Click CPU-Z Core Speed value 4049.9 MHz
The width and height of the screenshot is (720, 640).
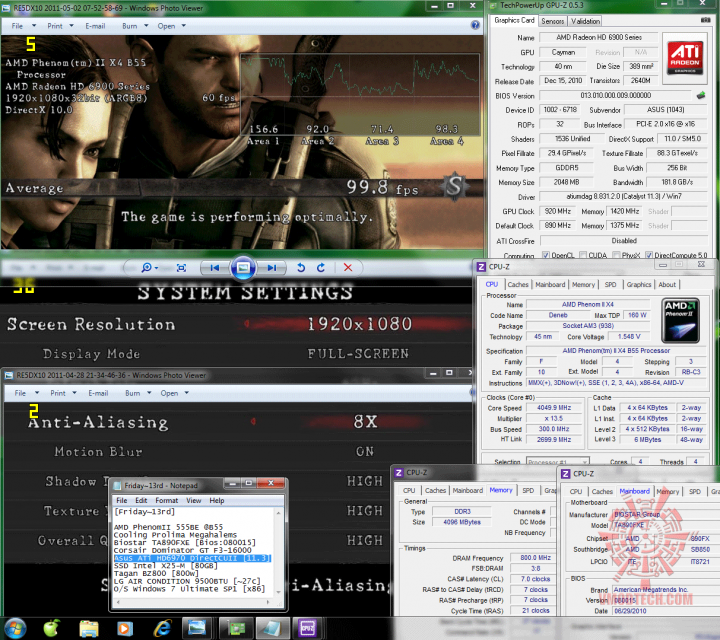click(x=554, y=408)
